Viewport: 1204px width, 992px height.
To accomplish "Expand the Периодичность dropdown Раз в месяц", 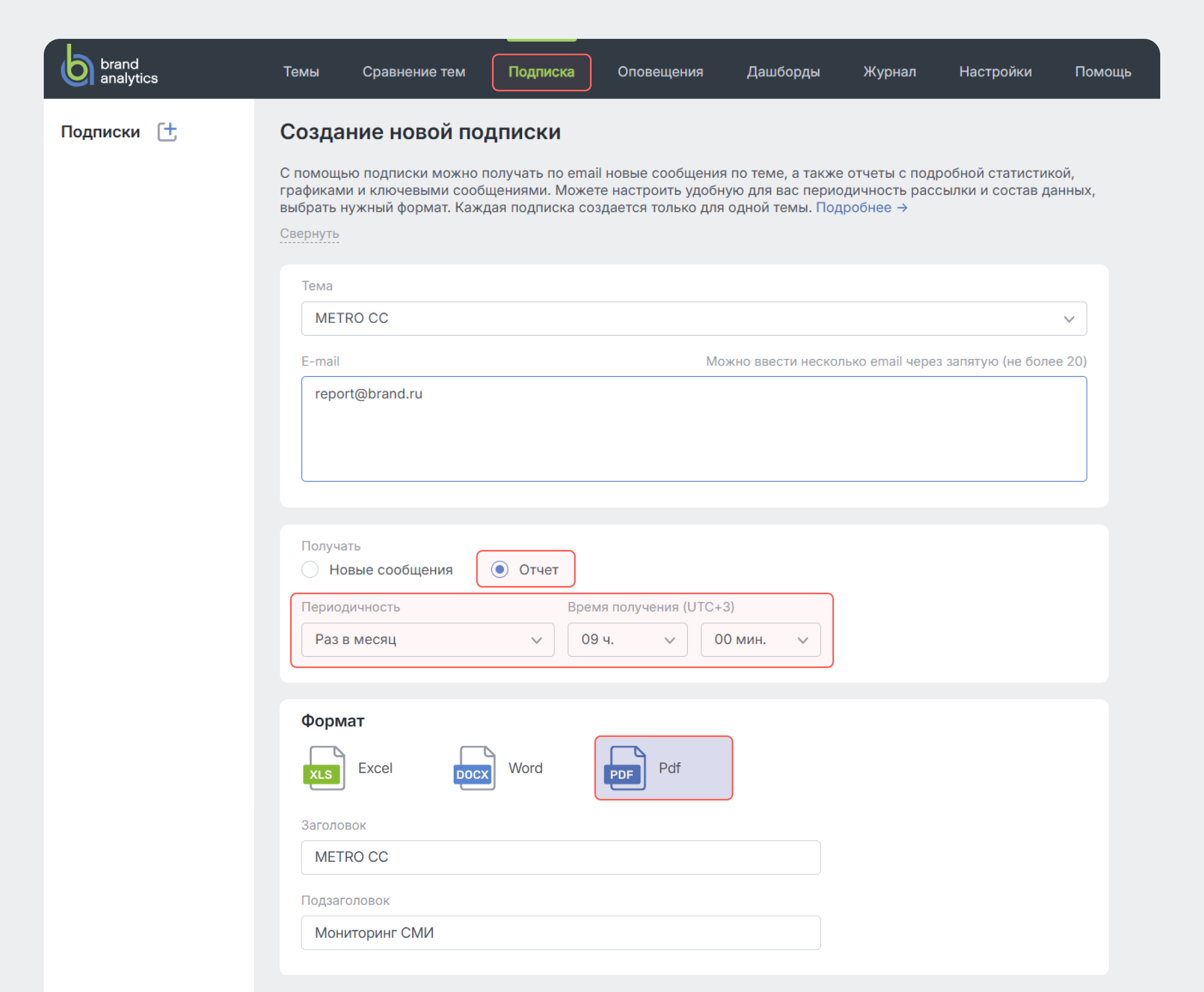I will (x=427, y=640).
